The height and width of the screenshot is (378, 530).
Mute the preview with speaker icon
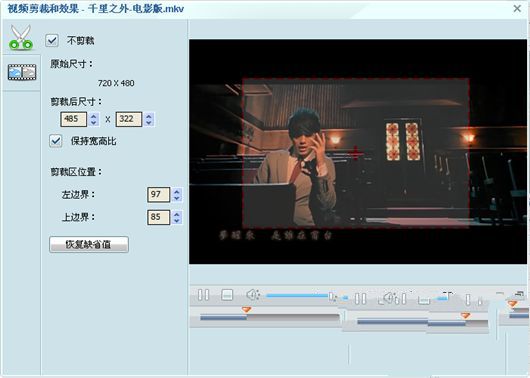tap(252, 295)
